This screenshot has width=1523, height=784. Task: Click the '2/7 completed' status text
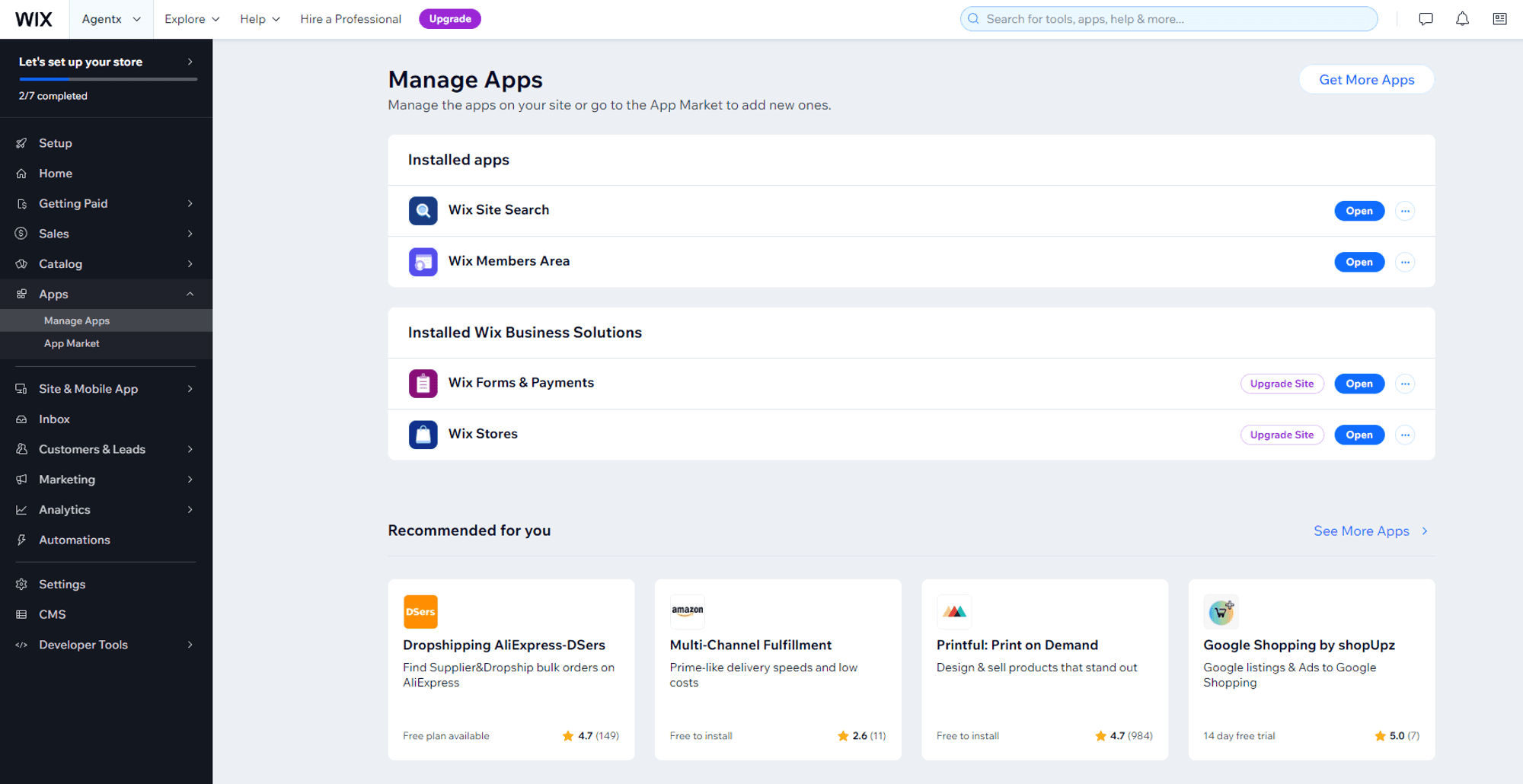pos(53,96)
